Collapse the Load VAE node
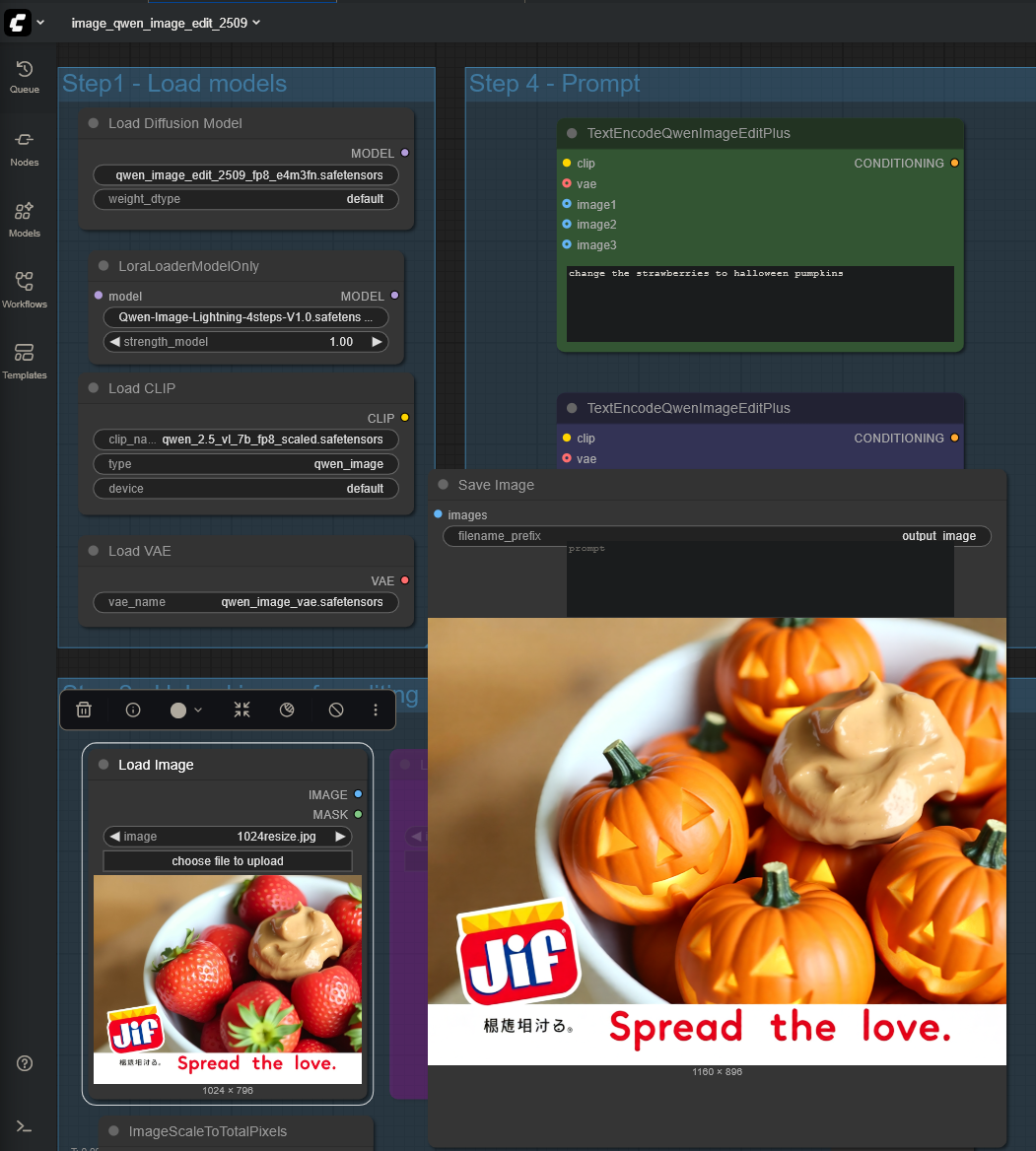The image size is (1036, 1151). click(94, 551)
